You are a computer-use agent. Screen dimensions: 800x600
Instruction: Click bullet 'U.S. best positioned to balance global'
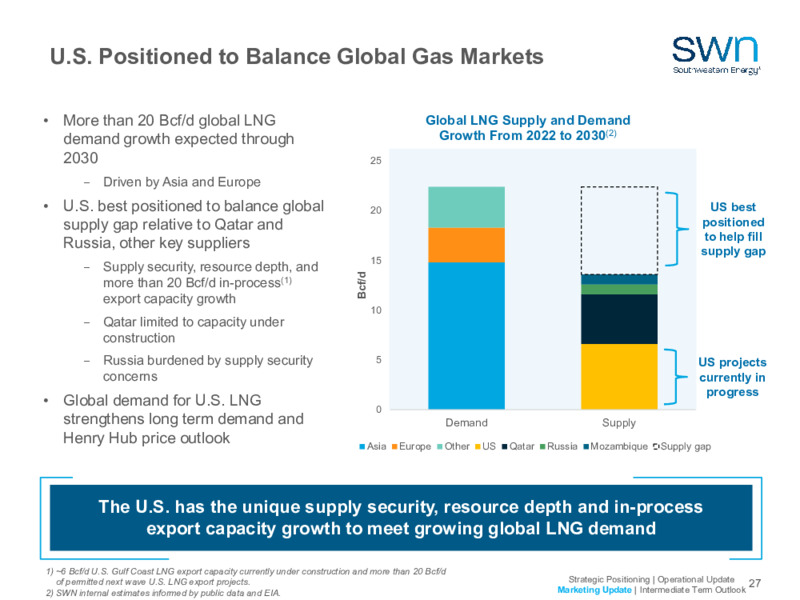[x=193, y=224]
